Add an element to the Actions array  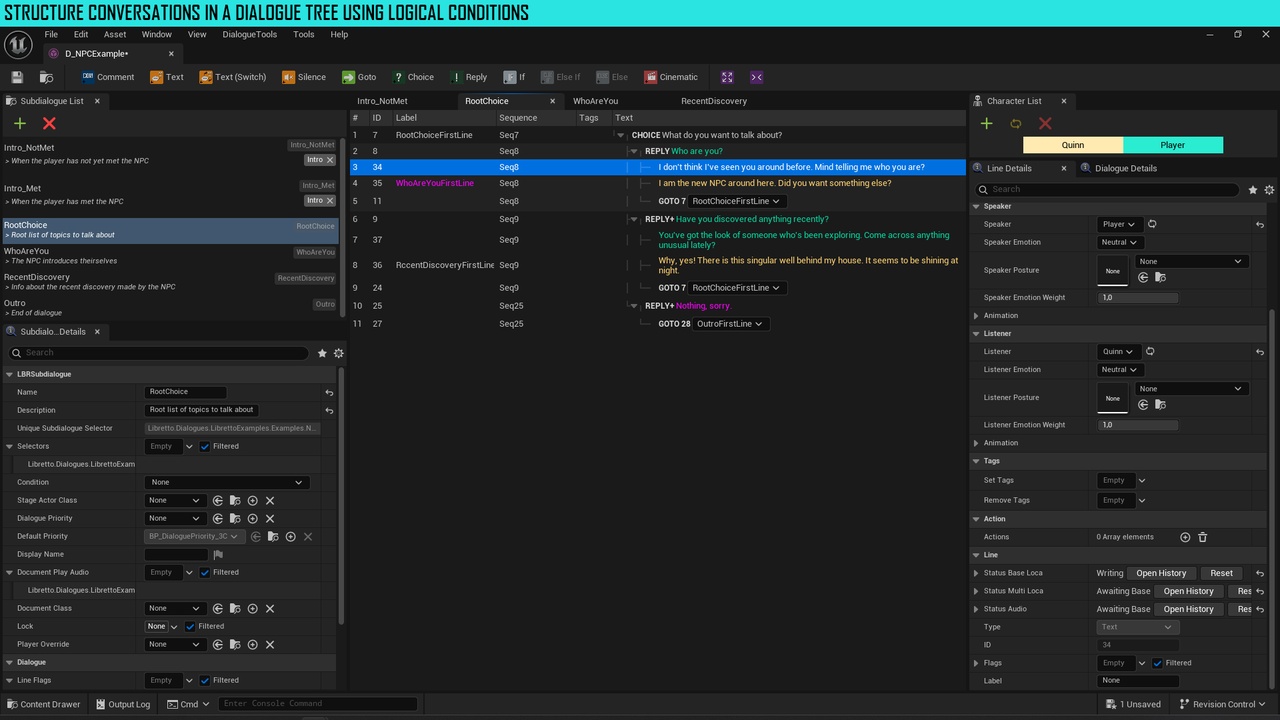pyautogui.click(x=1185, y=537)
